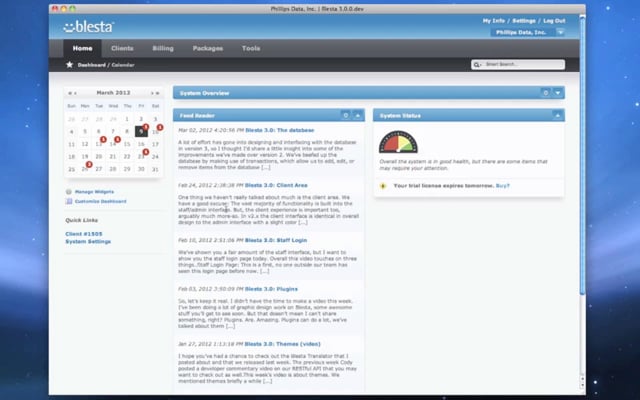The width and height of the screenshot is (640, 400).
Task: Go to next month in calendar
Action: coord(152,93)
